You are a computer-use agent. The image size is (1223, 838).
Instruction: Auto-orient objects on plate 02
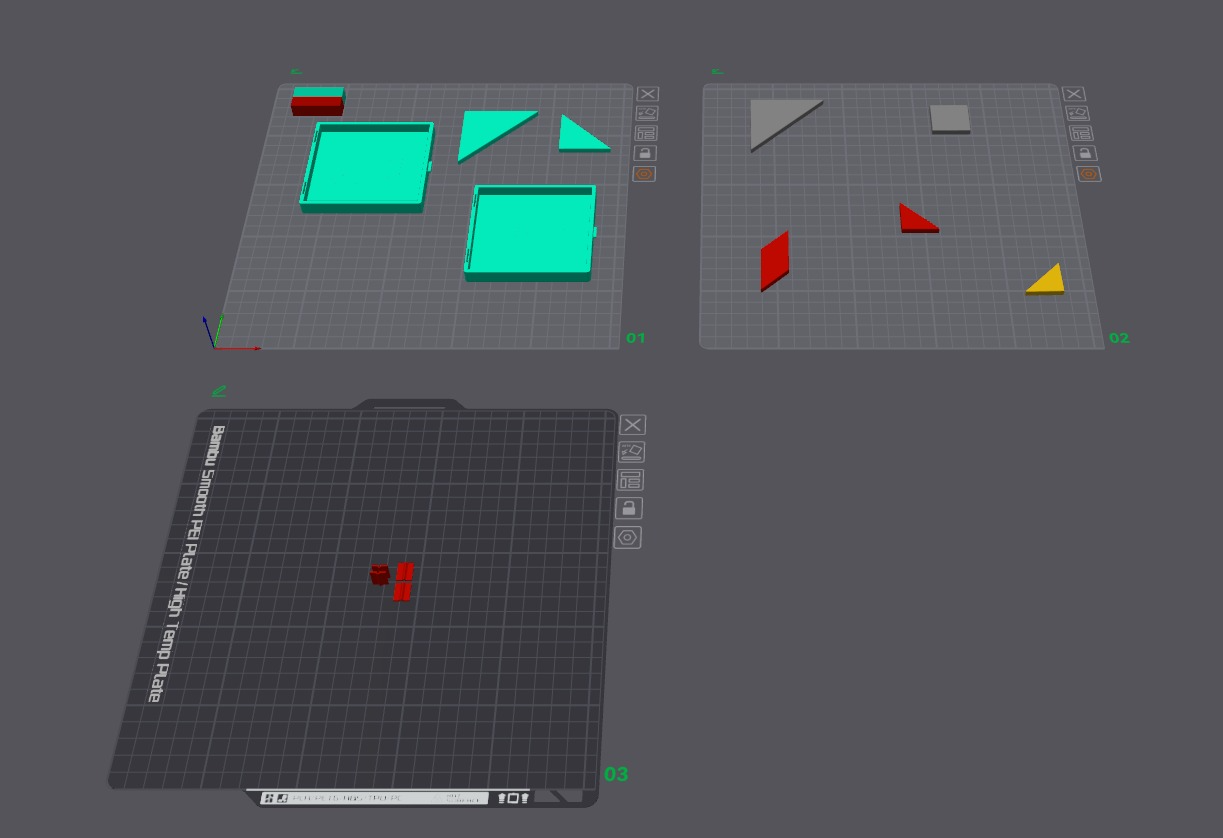click(1077, 113)
